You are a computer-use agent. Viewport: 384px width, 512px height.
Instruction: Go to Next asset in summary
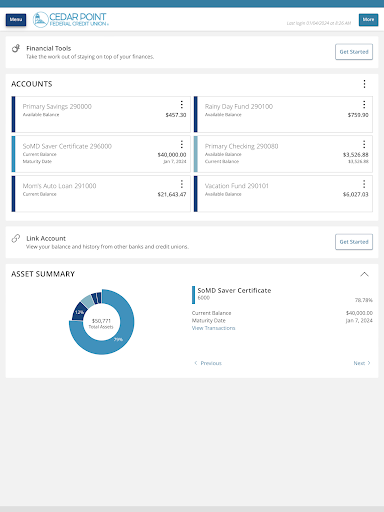(362, 363)
